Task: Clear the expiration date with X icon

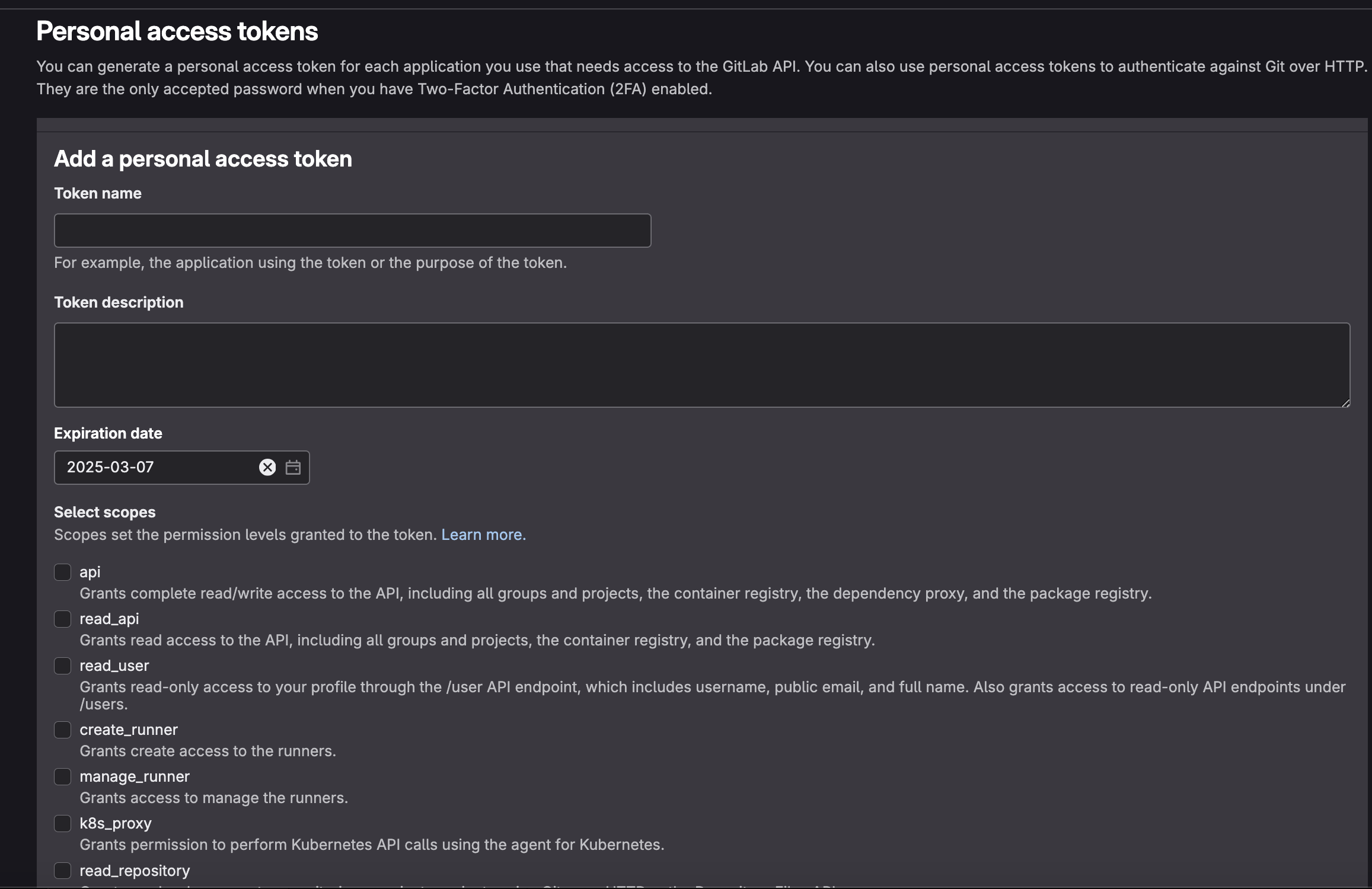Action: click(x=267, y=468)
